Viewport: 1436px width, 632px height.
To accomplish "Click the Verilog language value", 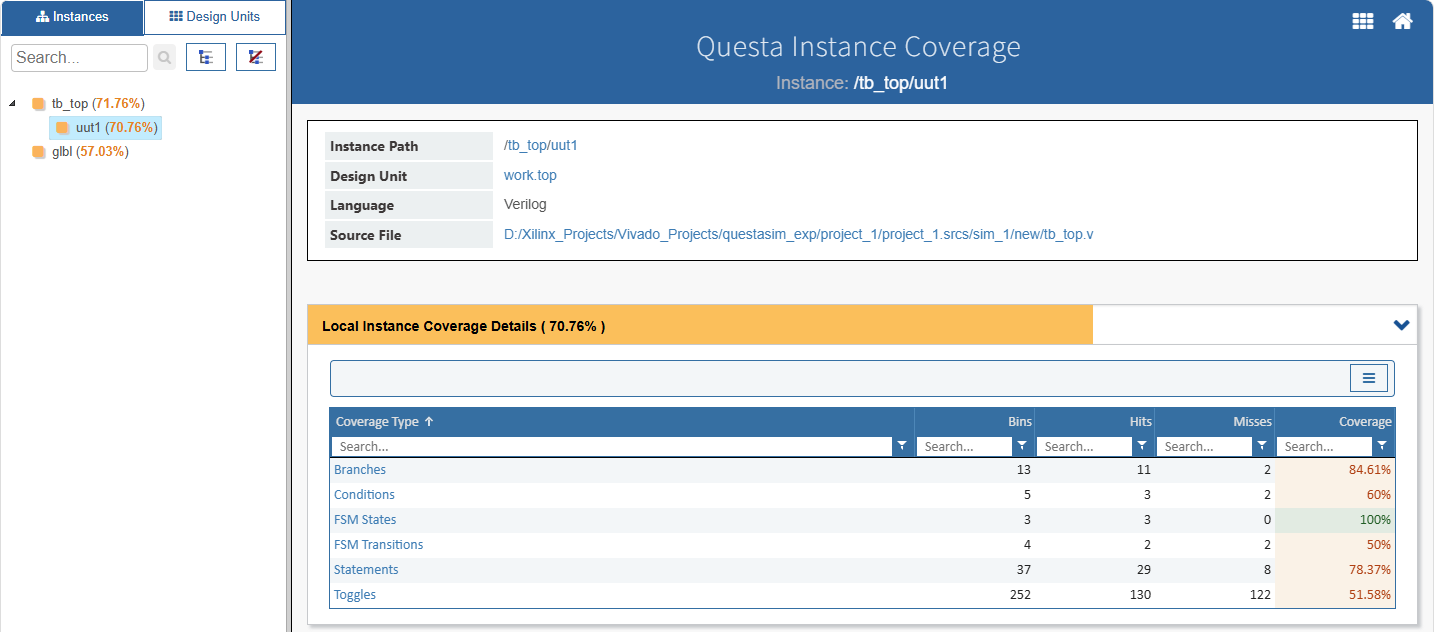I will click(x=525, y=205).
